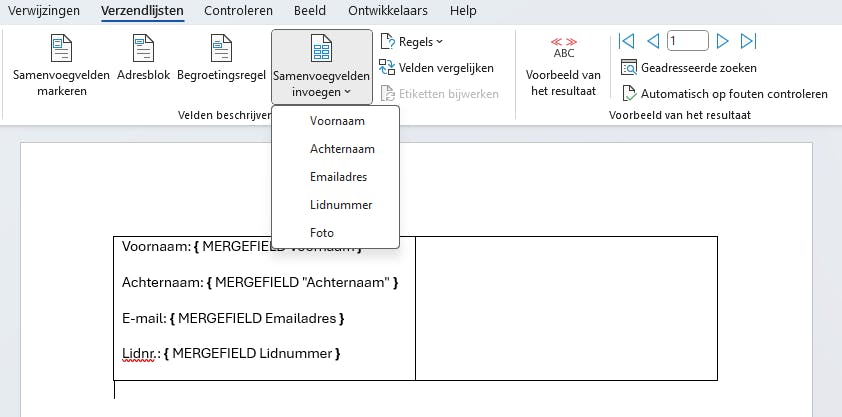Screen dimensions: 842x417
Task: Go to the previous record
Action: (653, 41)
